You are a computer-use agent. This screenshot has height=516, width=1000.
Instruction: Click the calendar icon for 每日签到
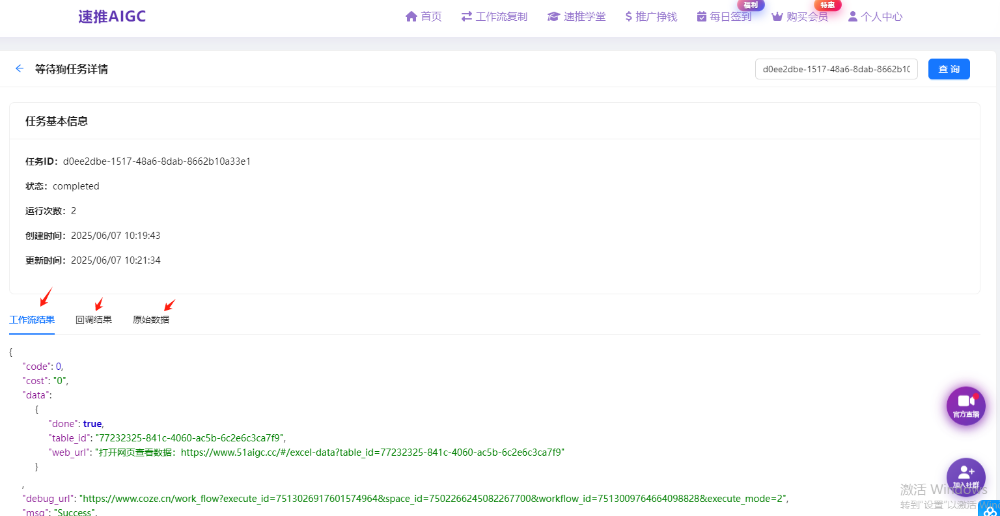tap(701, 17)
